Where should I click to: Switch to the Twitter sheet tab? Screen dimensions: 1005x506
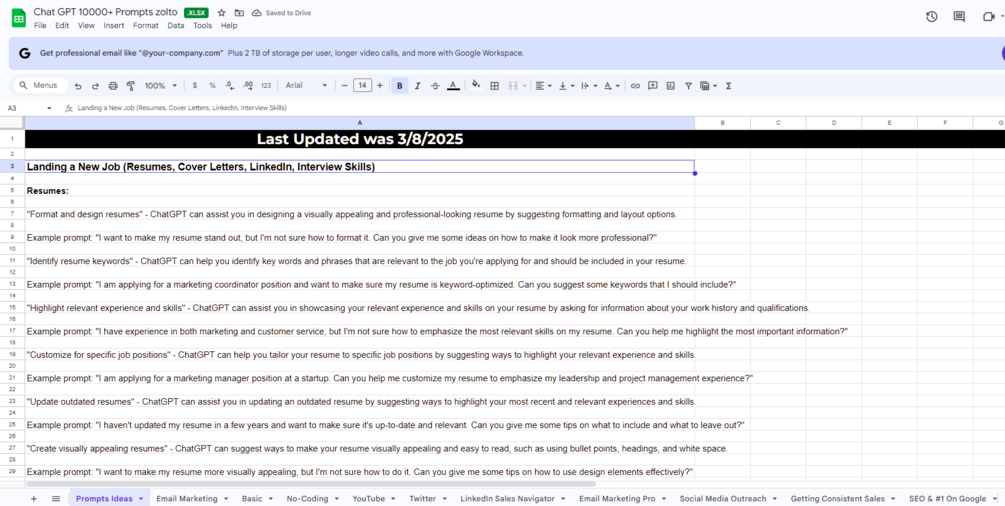pyautogui.click(x=422, y=498)
